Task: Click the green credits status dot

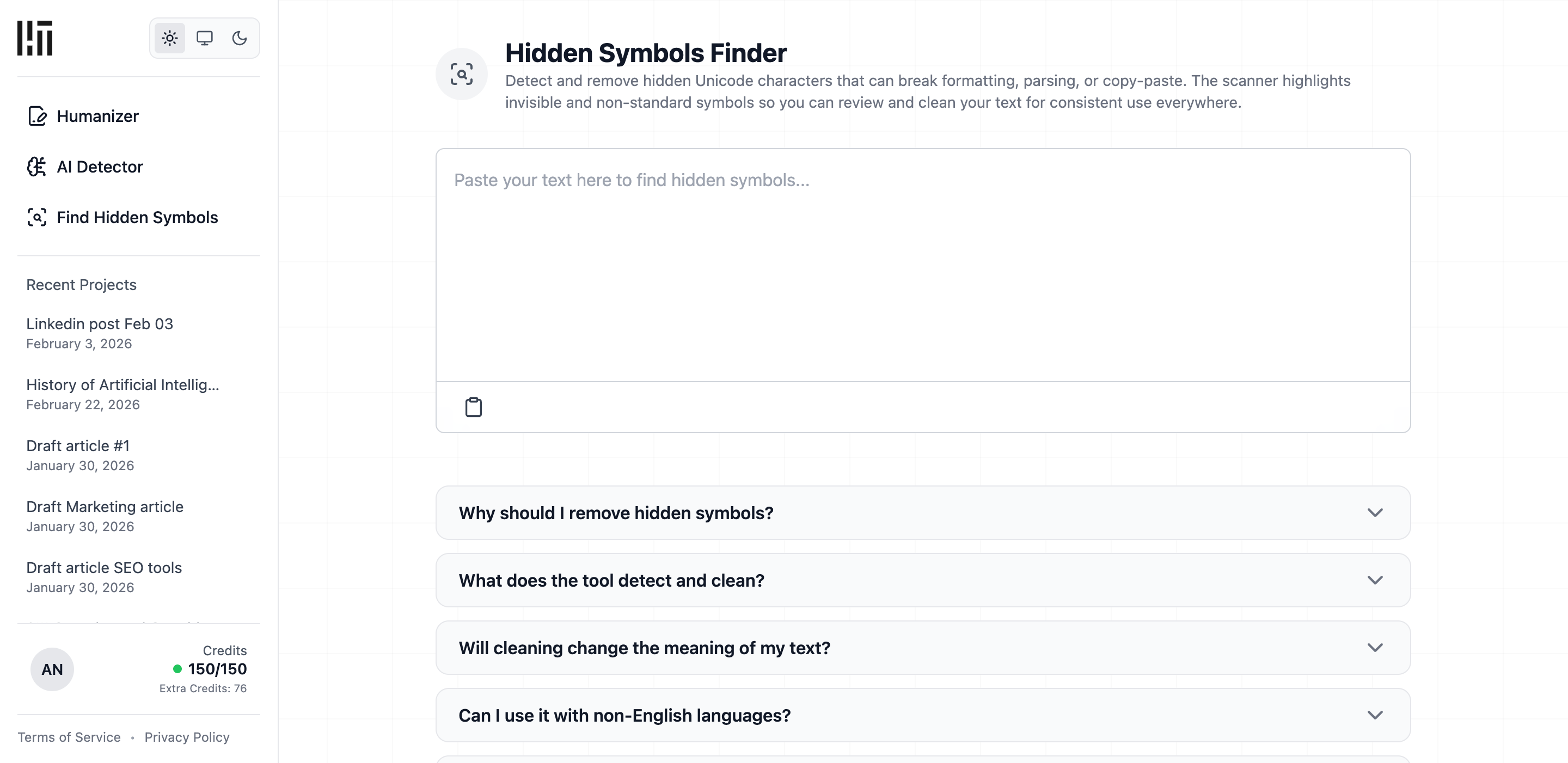Action: coord(177,669)
